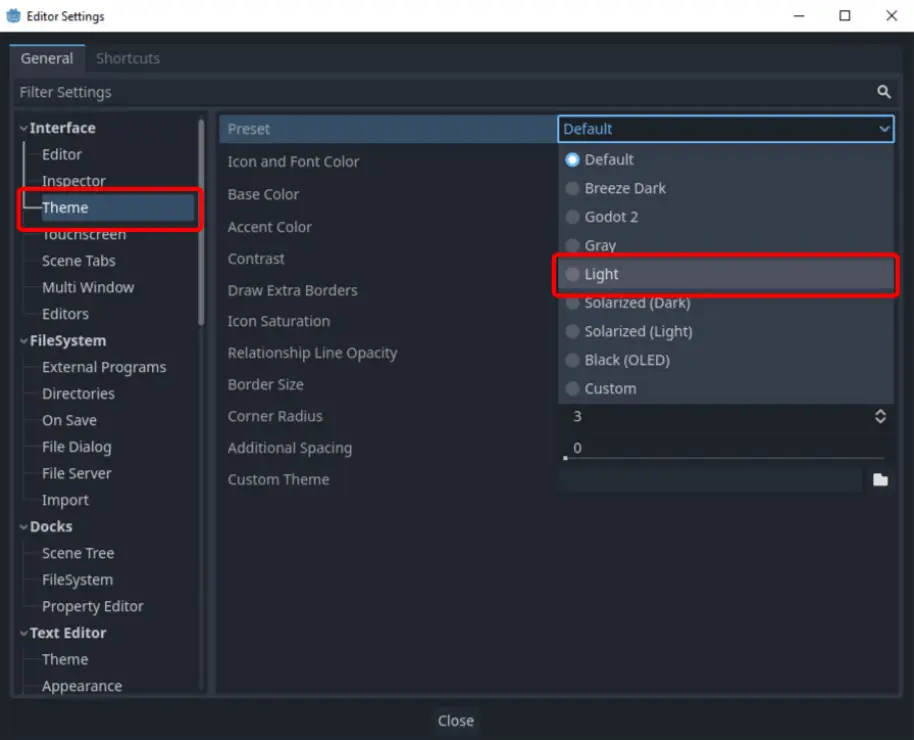Image resolution: width=914 pixels, height=740 pixels.
Task: Open the Preset dropdown showing Default
Action: point(725,129)
